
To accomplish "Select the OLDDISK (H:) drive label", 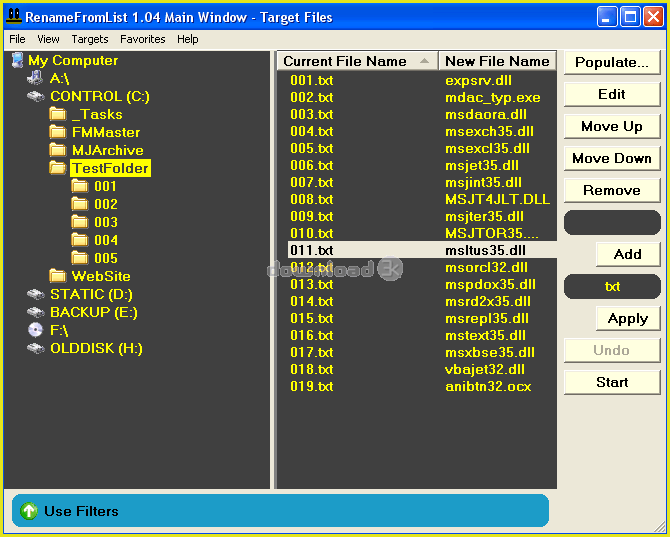I will [x=96, y=349].
